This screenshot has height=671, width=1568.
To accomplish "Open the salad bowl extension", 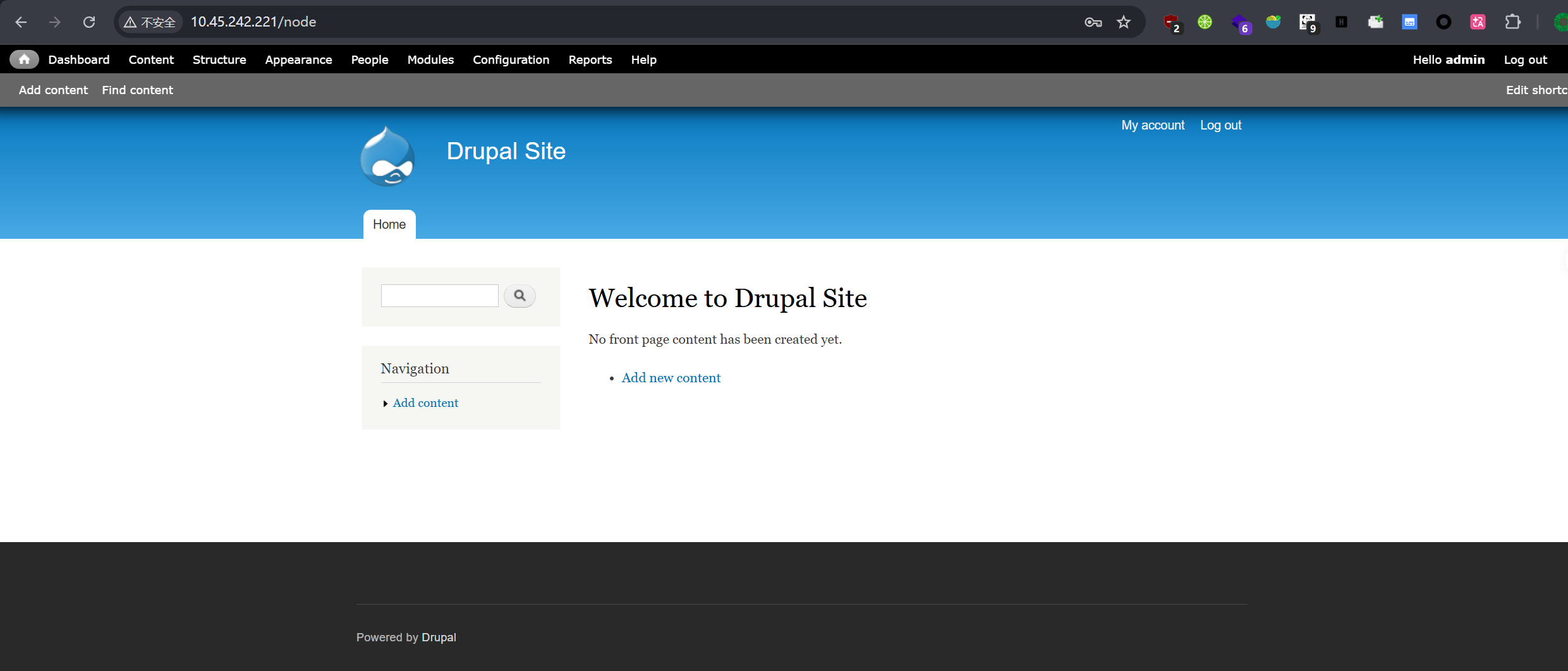I will click(1273, 22).
